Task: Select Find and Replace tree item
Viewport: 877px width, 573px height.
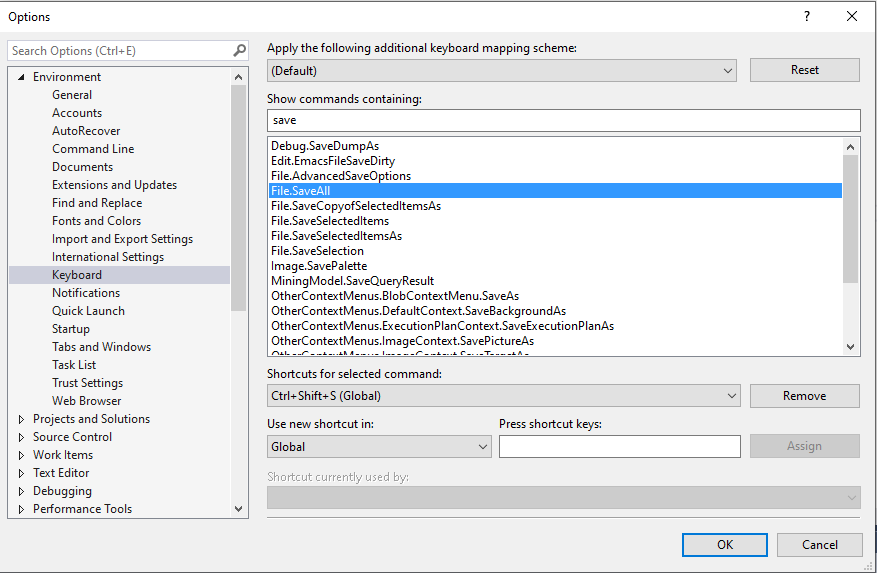Action: (x=97, y=203)
